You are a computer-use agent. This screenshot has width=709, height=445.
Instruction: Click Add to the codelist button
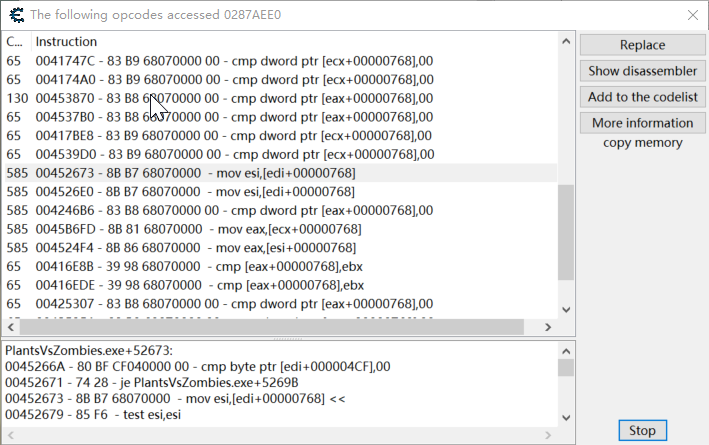point(642,97)
